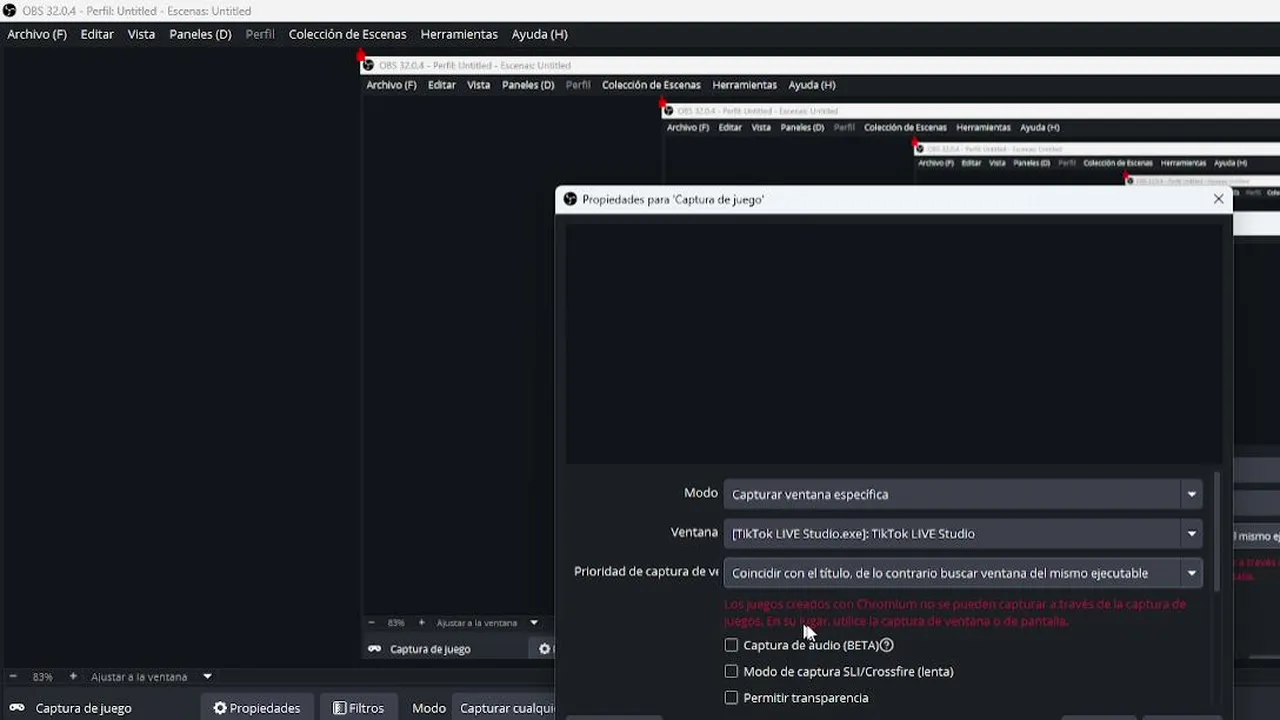Click the 83% value in the nested preview
The width and height of the screenshot is (1280, 720).
click(396, 623)
